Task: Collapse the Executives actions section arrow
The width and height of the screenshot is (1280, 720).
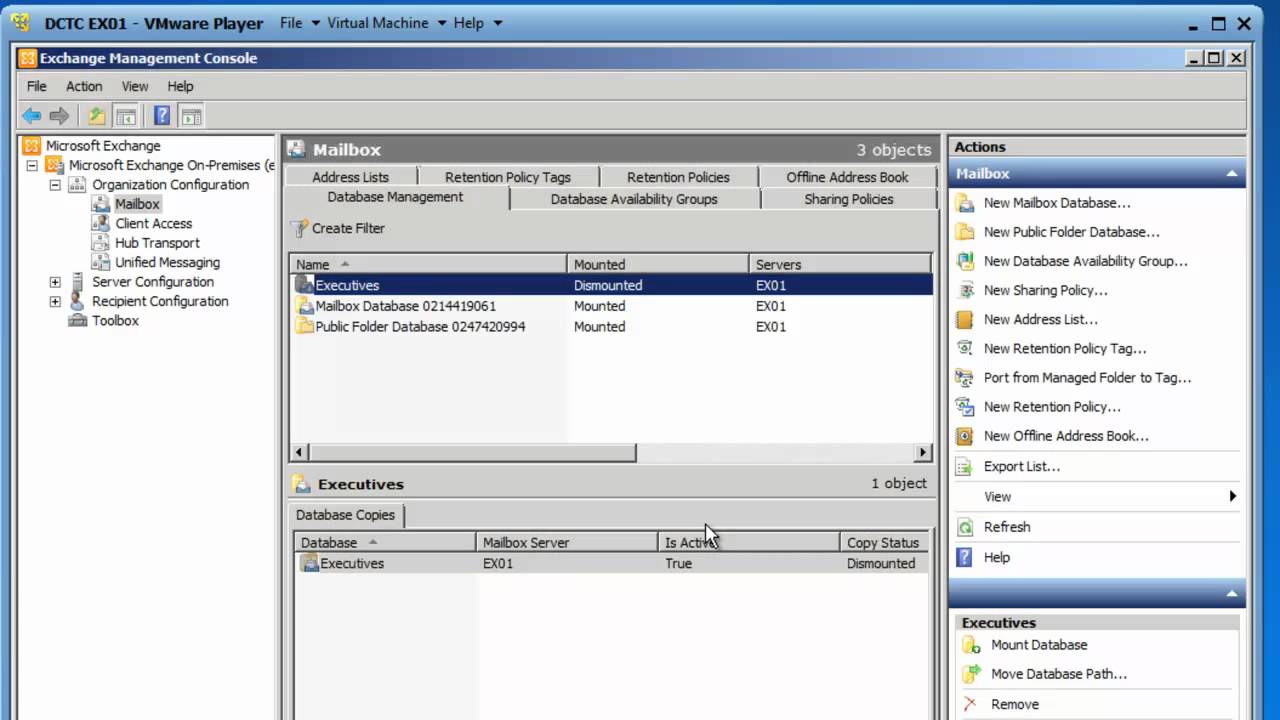Action: click(1232, 594)
